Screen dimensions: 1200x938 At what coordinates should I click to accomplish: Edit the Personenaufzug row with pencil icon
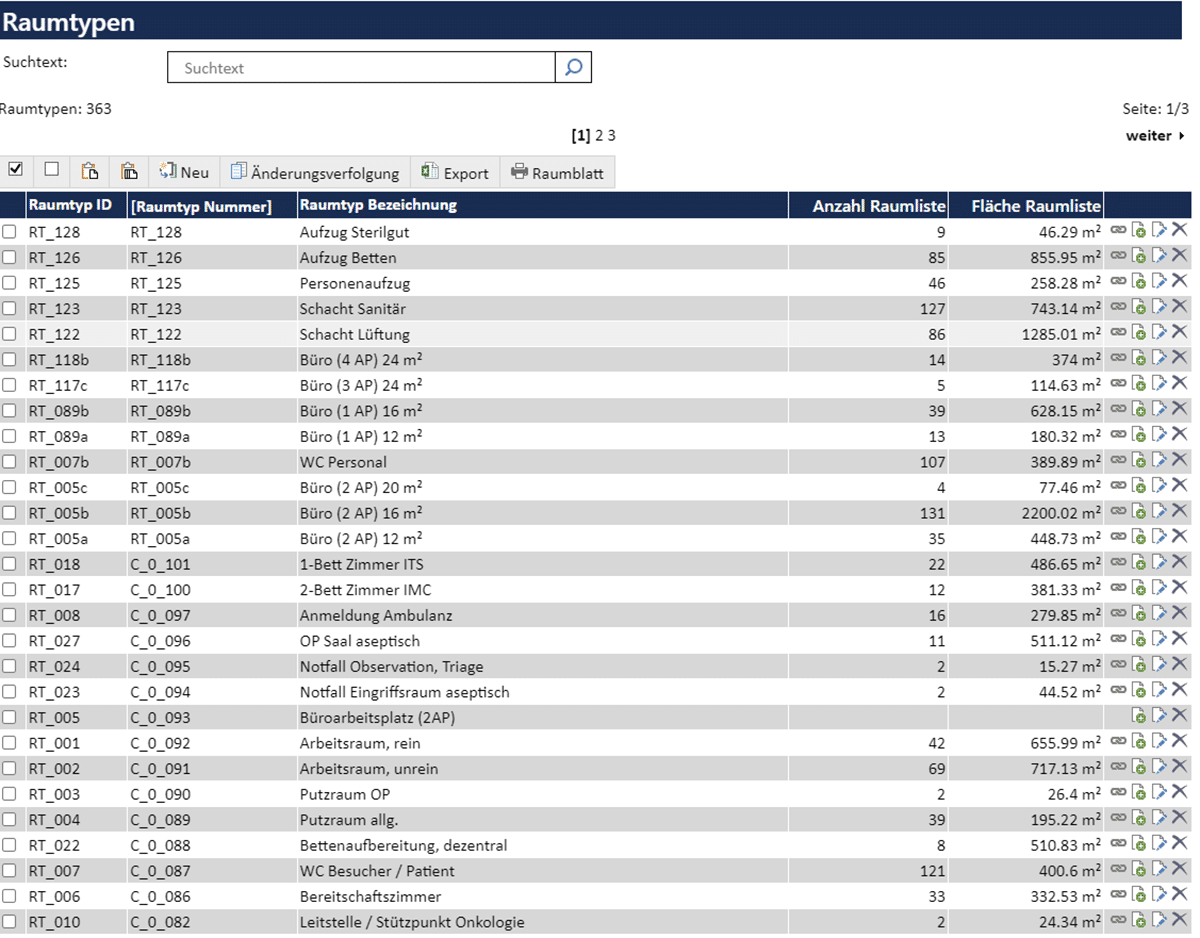[1159, 282]
